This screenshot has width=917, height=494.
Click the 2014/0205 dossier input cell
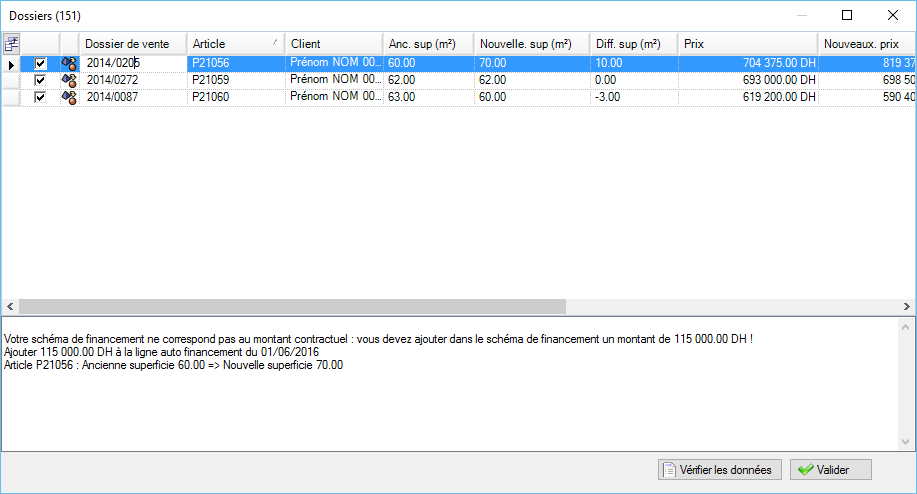(x=133, y=63)
